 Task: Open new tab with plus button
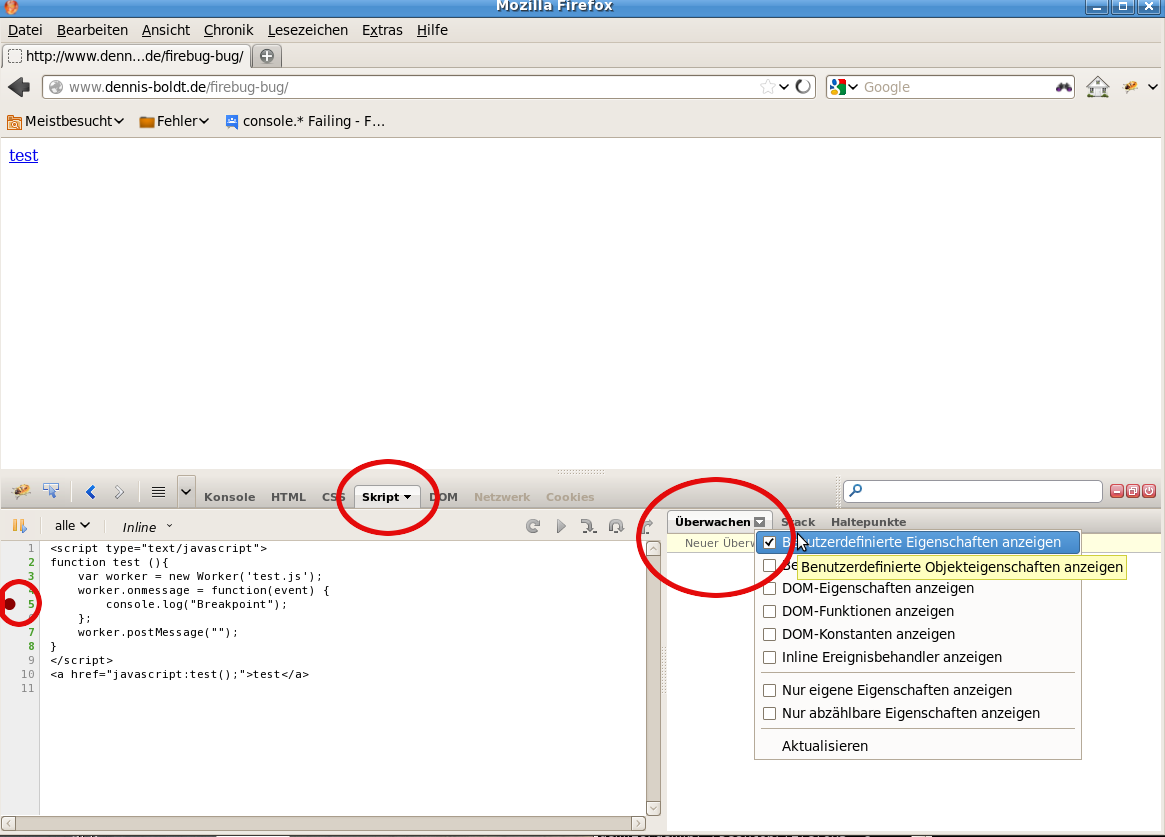click(x=267, y=56)
